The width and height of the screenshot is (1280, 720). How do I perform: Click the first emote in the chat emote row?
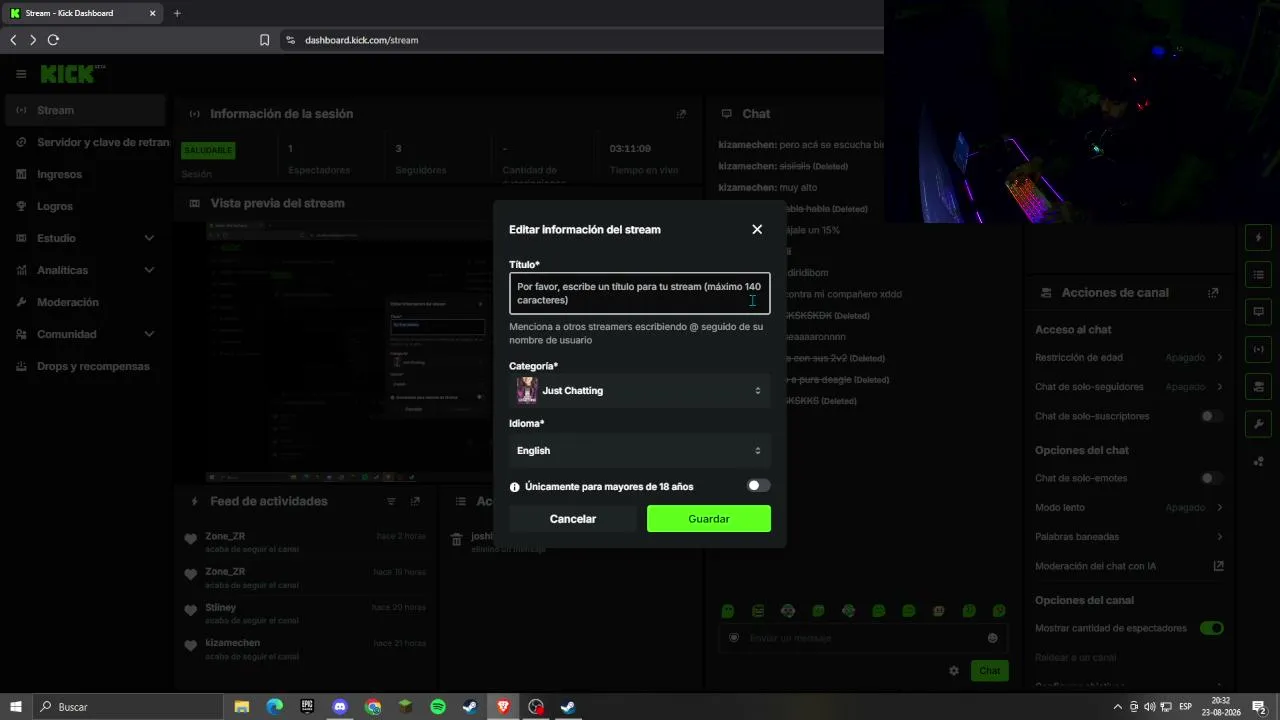click(728, 610)
